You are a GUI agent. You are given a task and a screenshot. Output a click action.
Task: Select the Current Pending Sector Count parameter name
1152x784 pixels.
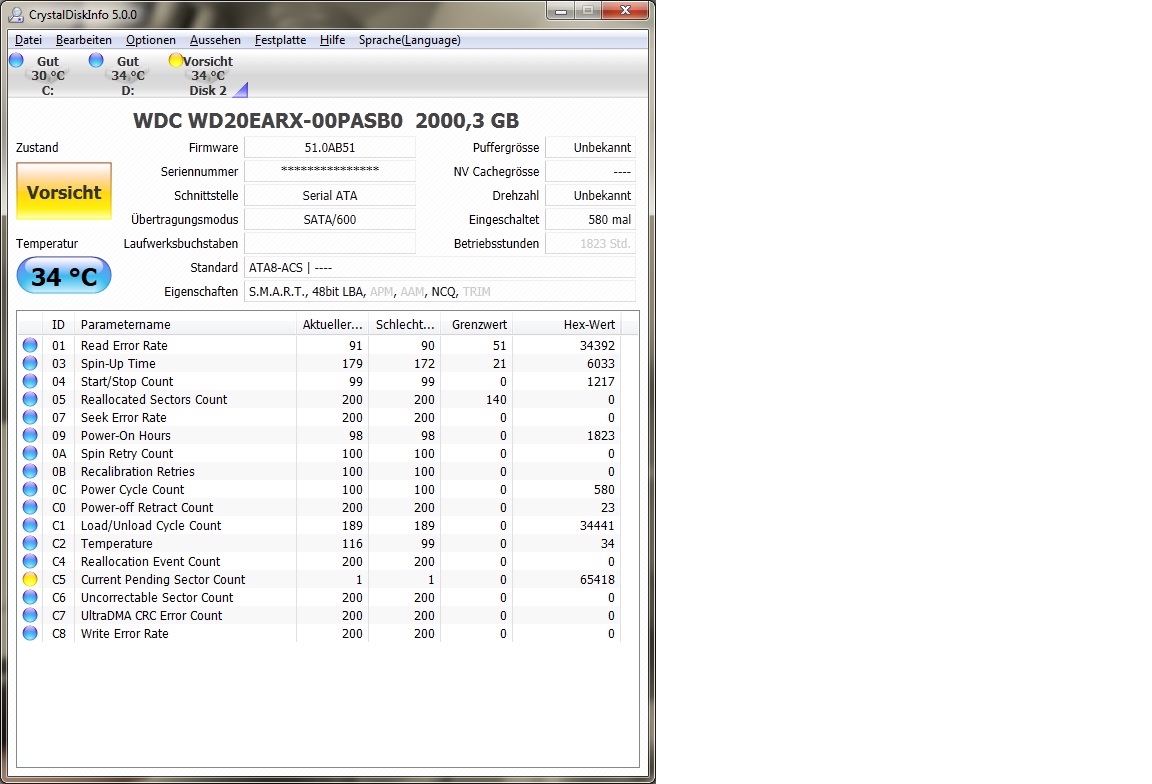coord(163,579)
